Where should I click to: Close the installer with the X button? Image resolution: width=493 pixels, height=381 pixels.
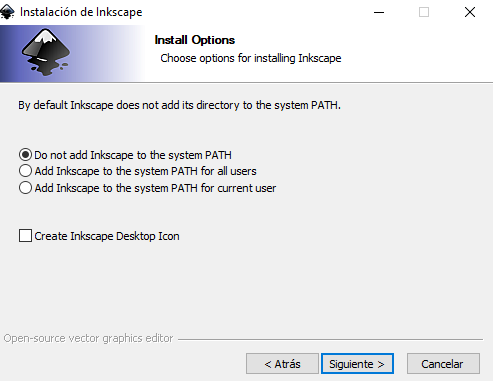click(x=470, y=12)
